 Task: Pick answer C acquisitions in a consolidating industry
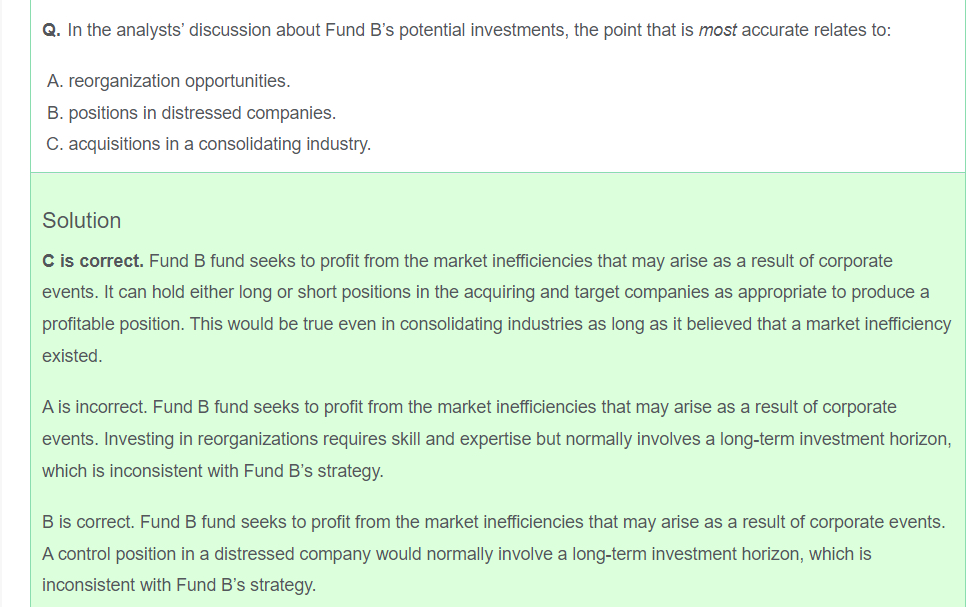209,144
